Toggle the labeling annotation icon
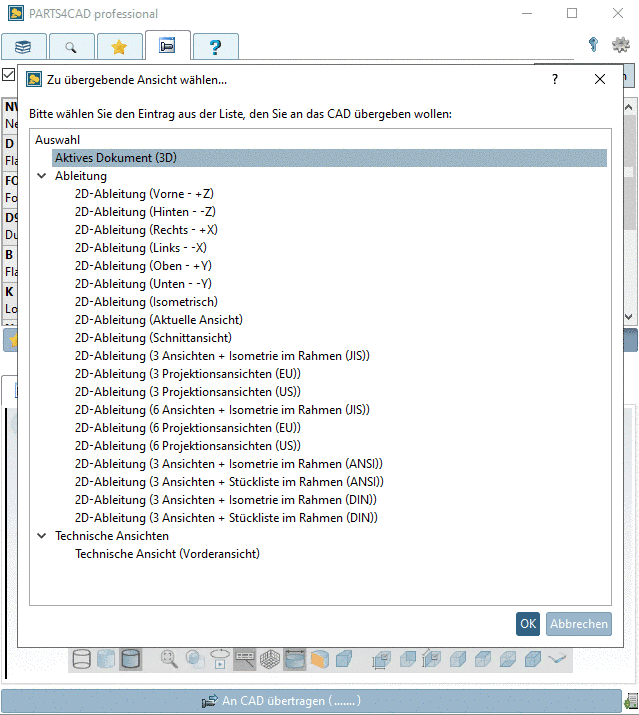 (245, 659)
